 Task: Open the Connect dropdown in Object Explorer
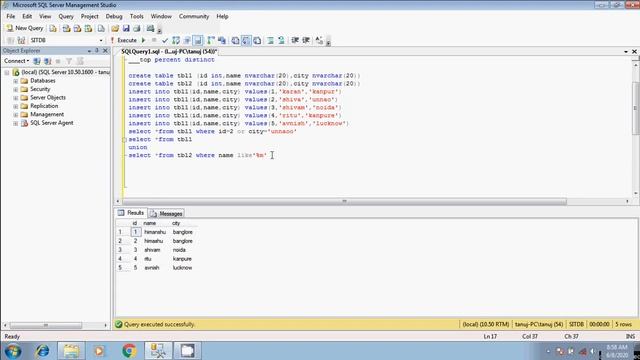click(16, 61)
